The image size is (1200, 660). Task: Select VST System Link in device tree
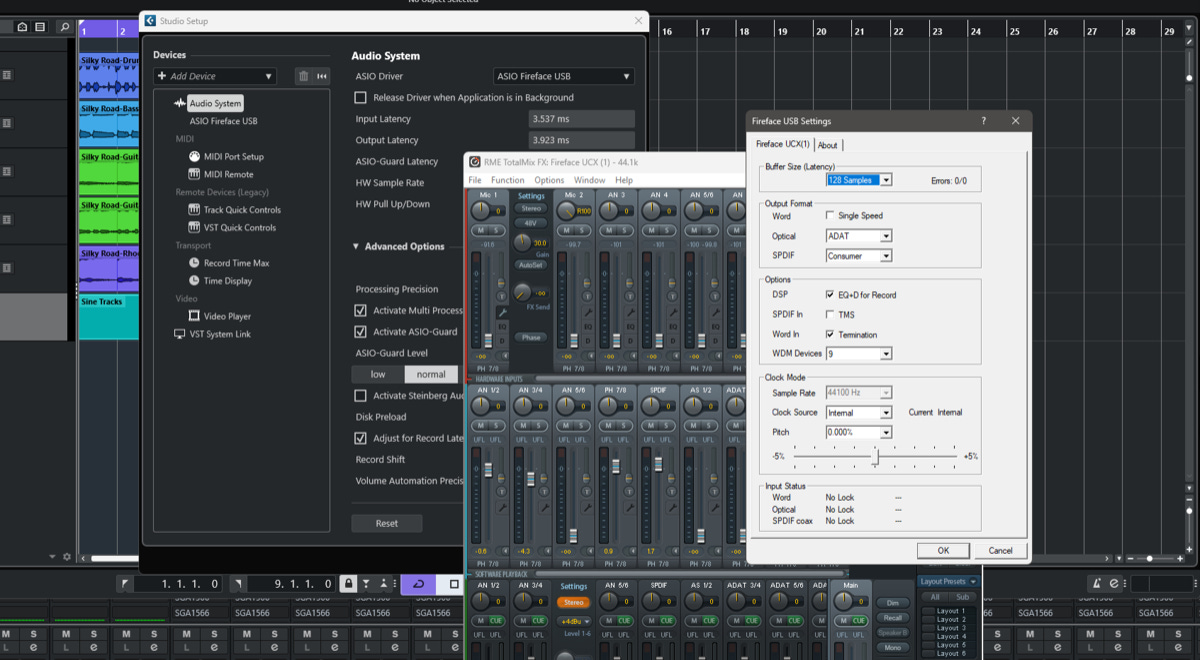point(220,334)
